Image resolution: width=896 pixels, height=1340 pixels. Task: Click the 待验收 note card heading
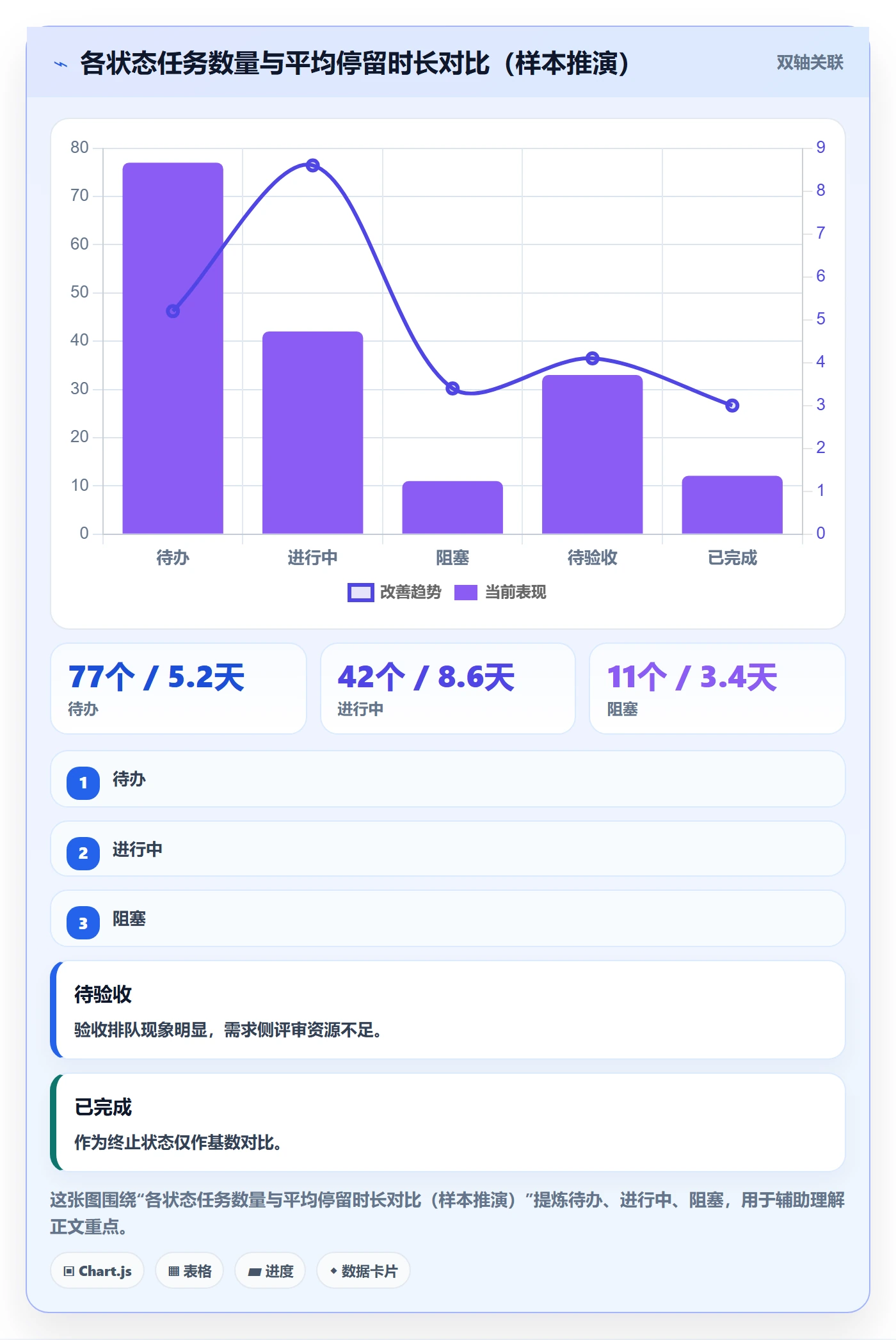pyautogui.click(x=103, y=994)
